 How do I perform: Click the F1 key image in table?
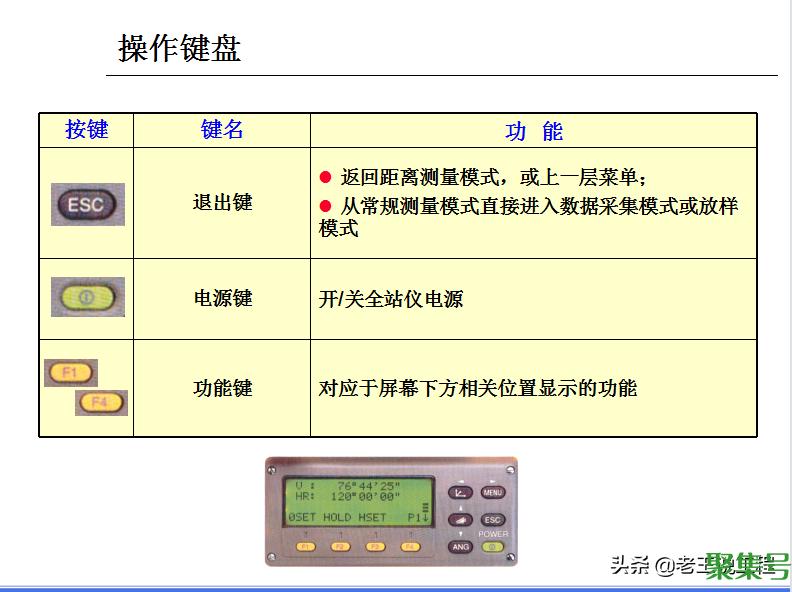point(71,373)
